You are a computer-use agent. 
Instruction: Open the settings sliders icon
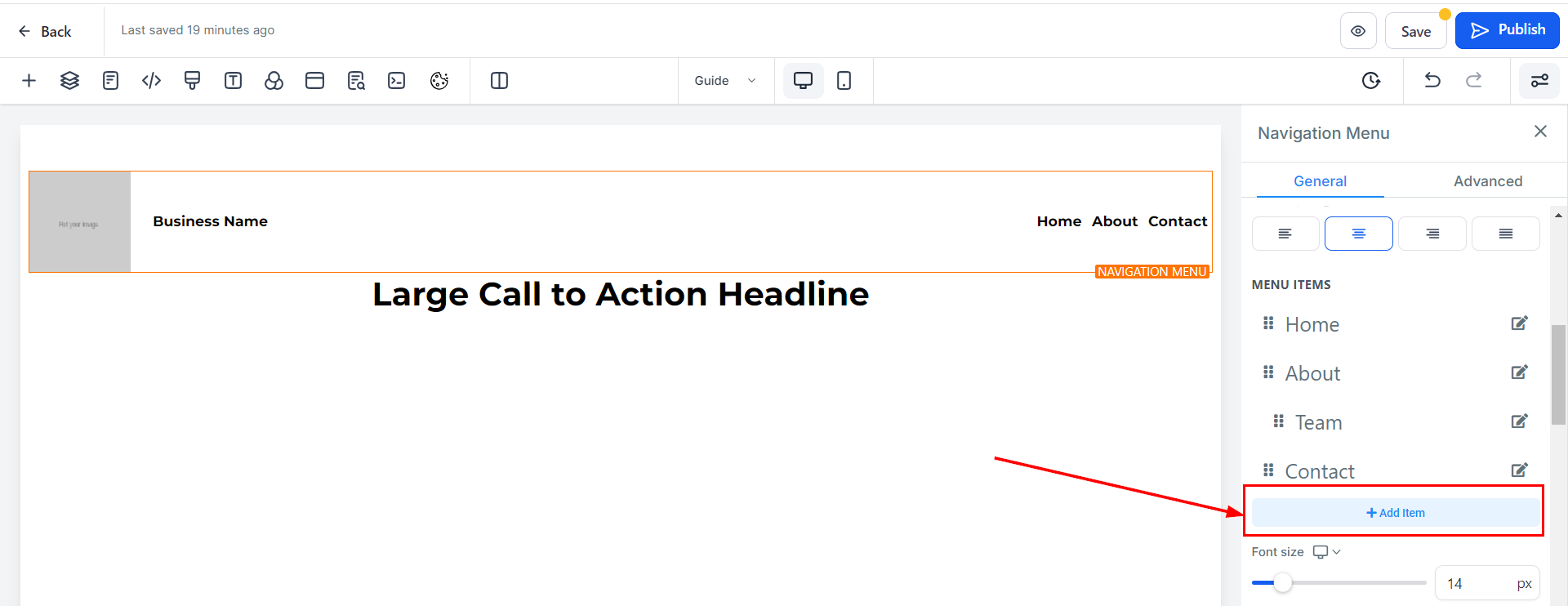[x=1539, y=81]
